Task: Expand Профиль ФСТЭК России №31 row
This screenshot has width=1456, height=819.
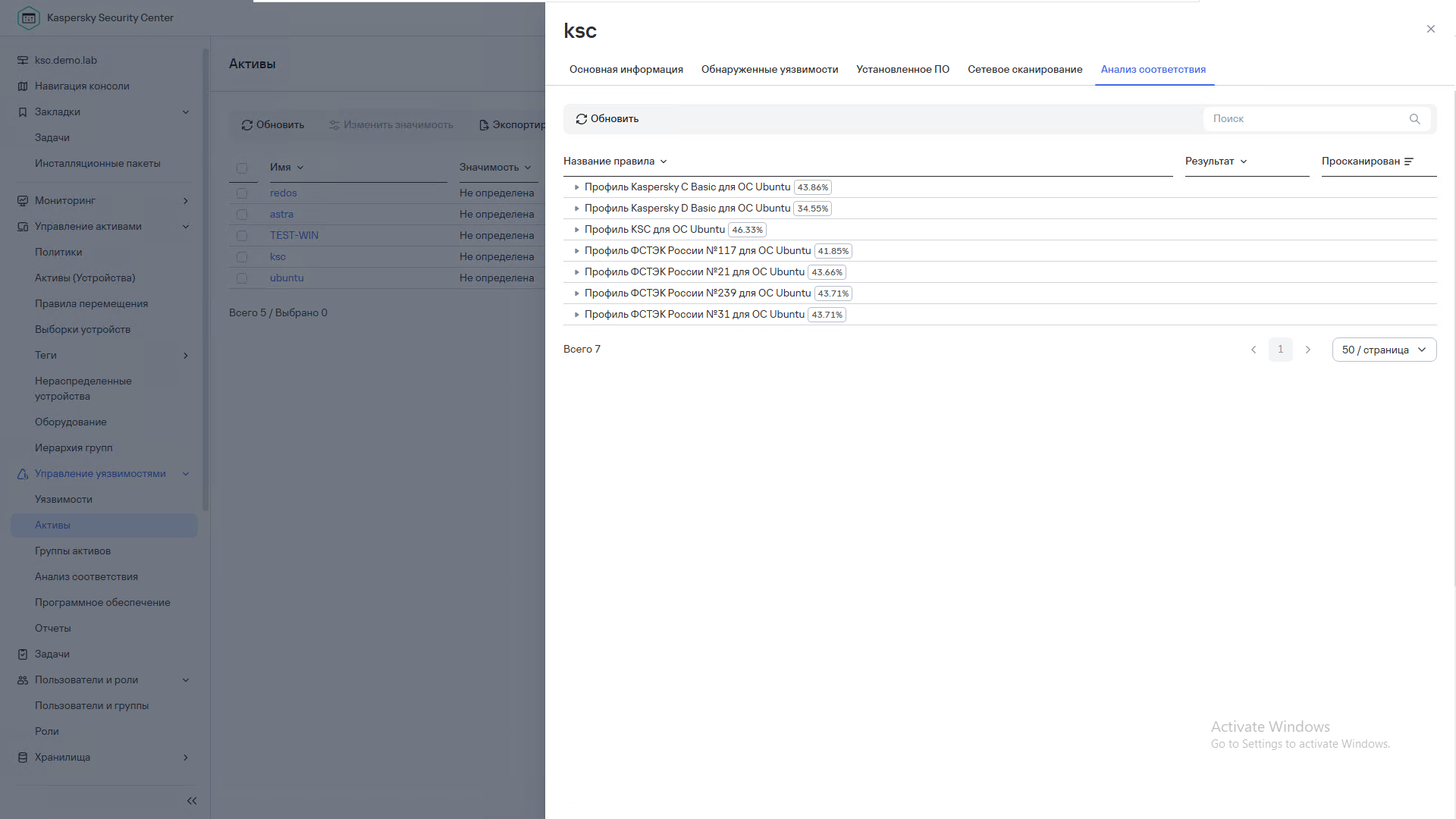Action: coord(576,315)
